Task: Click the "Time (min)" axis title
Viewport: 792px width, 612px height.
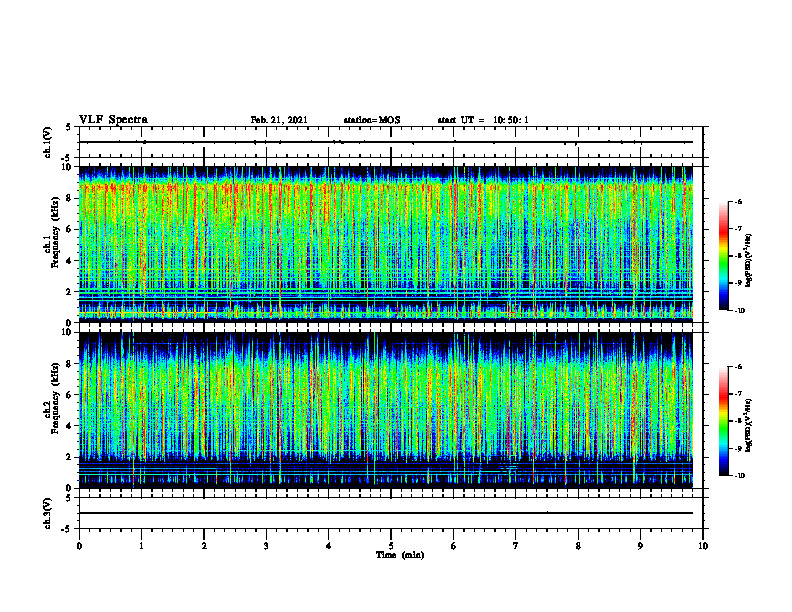Action: click(x=400, y=555)
